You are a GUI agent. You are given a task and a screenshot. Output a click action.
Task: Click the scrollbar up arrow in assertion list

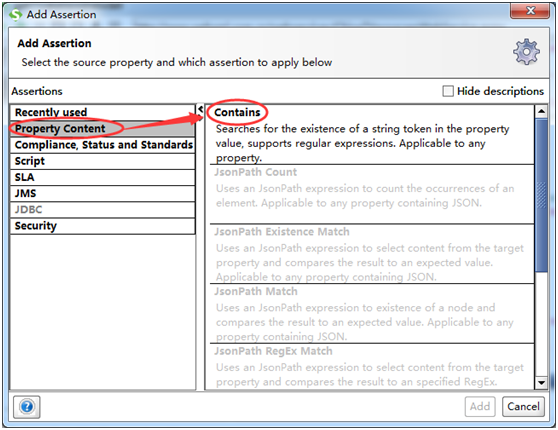pyautogui.click(x=541, y=111)
